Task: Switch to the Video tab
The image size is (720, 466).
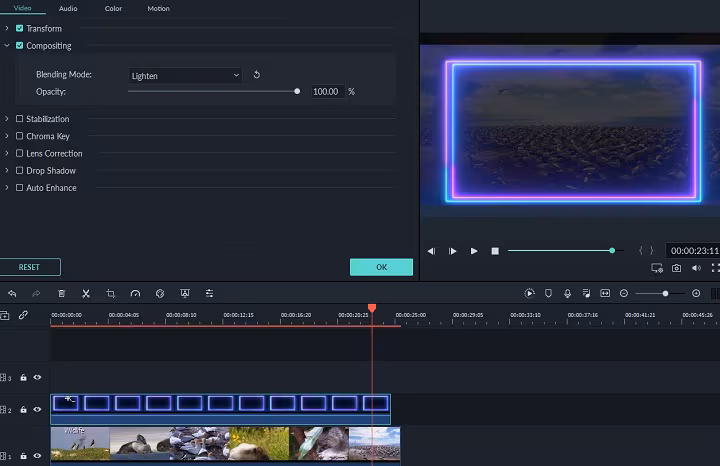Action: tap(22, 8)
